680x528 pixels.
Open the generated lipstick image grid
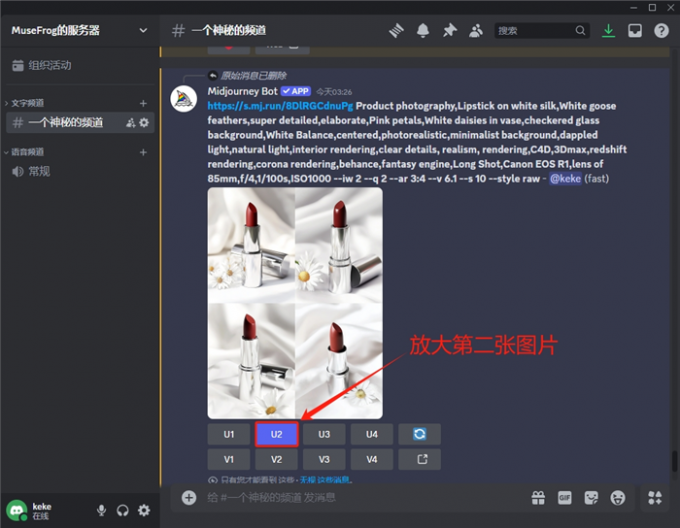coord(295,303)
